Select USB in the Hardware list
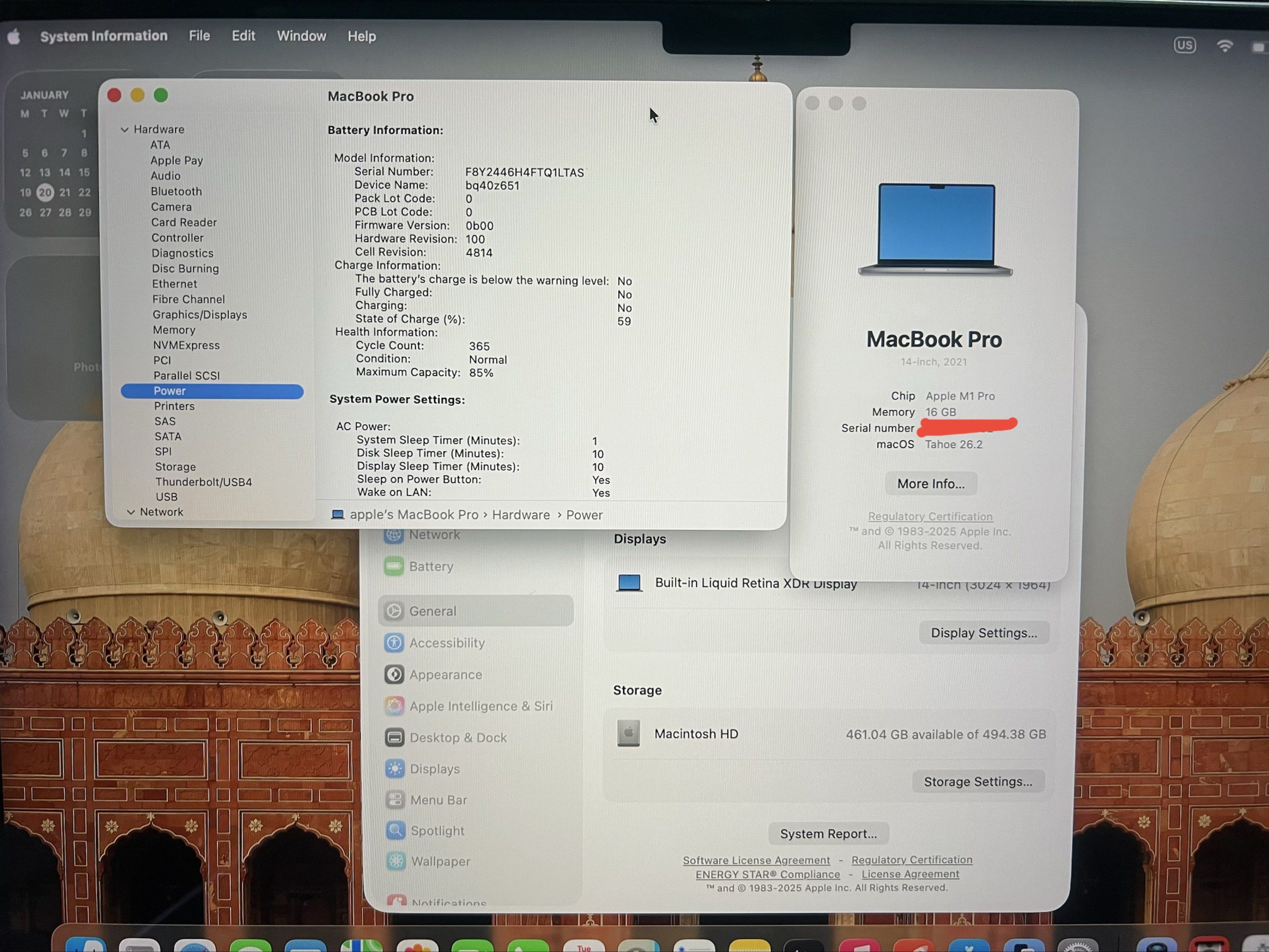 (x=166, y=497)
